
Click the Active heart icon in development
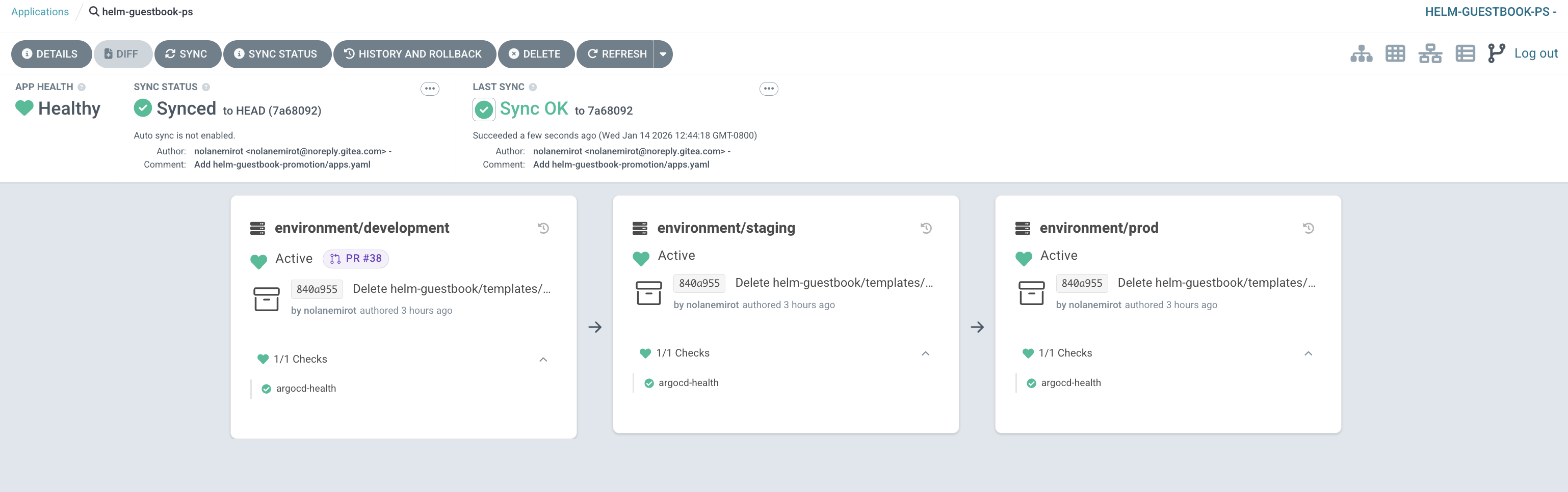(x=258, y=261)
